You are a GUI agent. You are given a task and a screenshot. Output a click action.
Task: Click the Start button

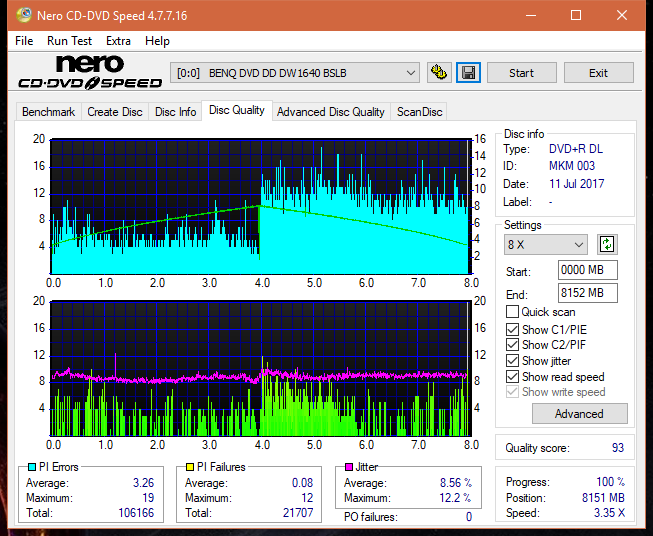tap(521, 73)
